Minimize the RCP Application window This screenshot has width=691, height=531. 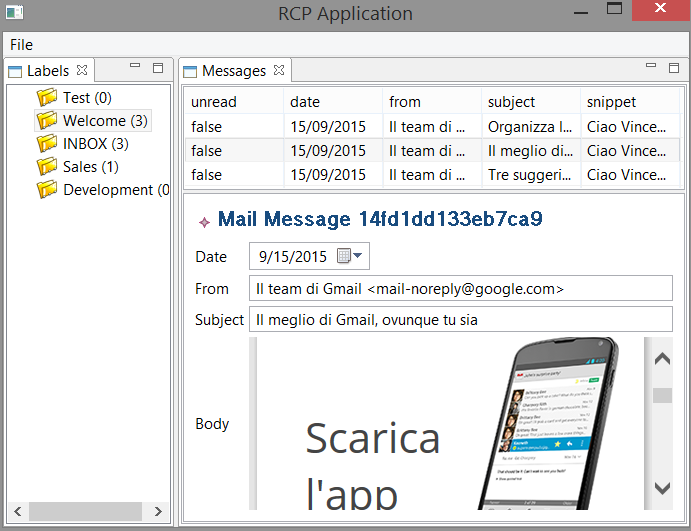(581, 13)
